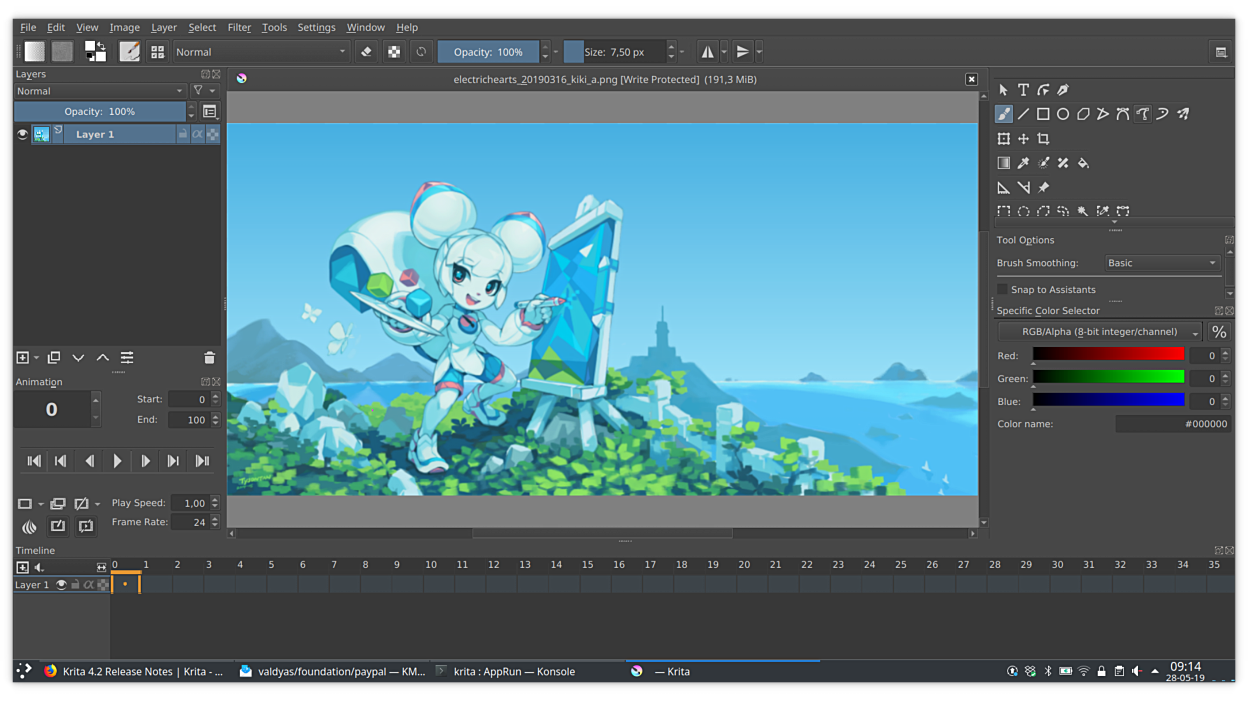The image size is (1248, 702).
Task: Play the animation
Action: click(117, 461)
